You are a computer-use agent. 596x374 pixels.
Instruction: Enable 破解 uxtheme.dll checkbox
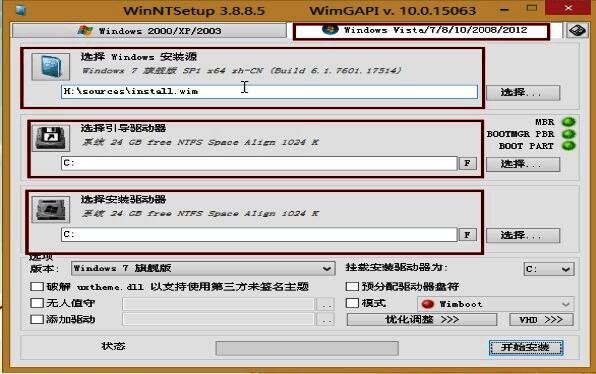[x=37, y=287]
